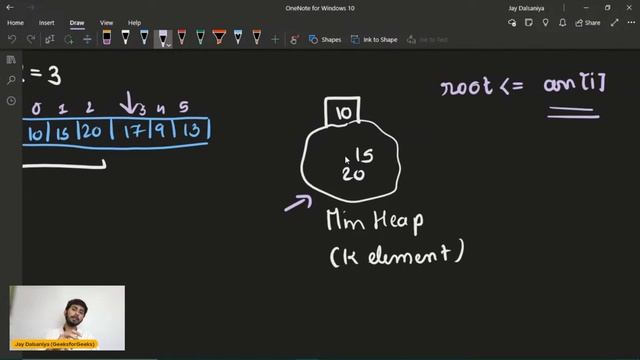This screenshot has width=640, height=360.
Task: Enter full screen mode with diagonal arrow icon
Action: coord(614,23)
